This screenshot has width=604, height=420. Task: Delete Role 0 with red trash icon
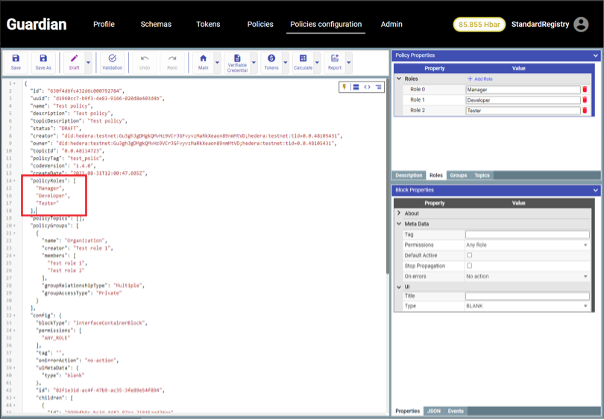tap(585, 89)
